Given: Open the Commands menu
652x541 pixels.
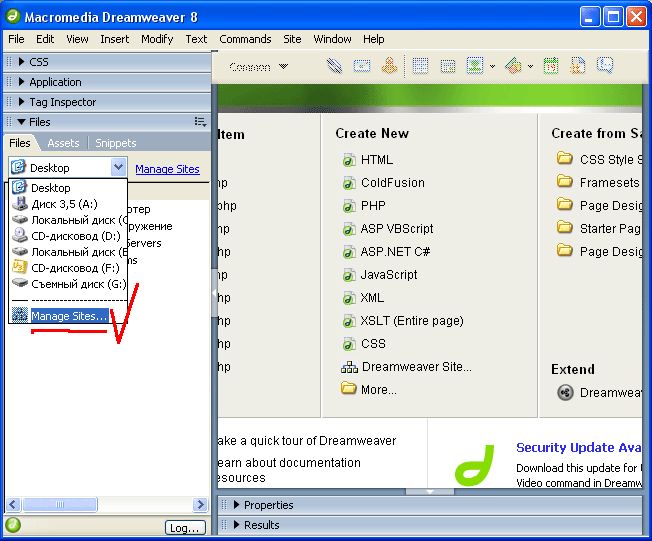Looking at the screenshot, I should [245, 39].
